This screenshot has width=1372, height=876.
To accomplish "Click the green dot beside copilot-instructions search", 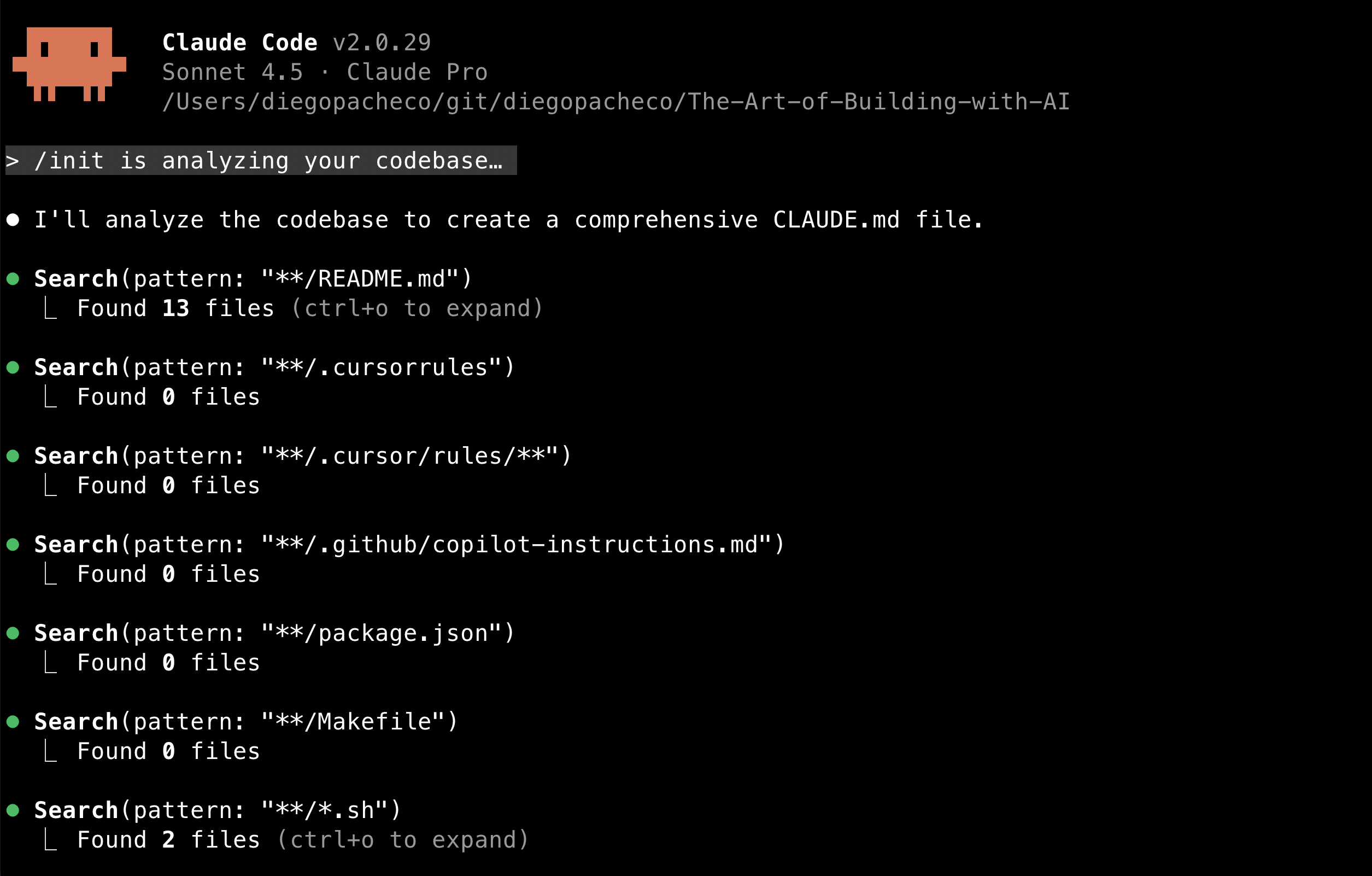I will point(13,545).
